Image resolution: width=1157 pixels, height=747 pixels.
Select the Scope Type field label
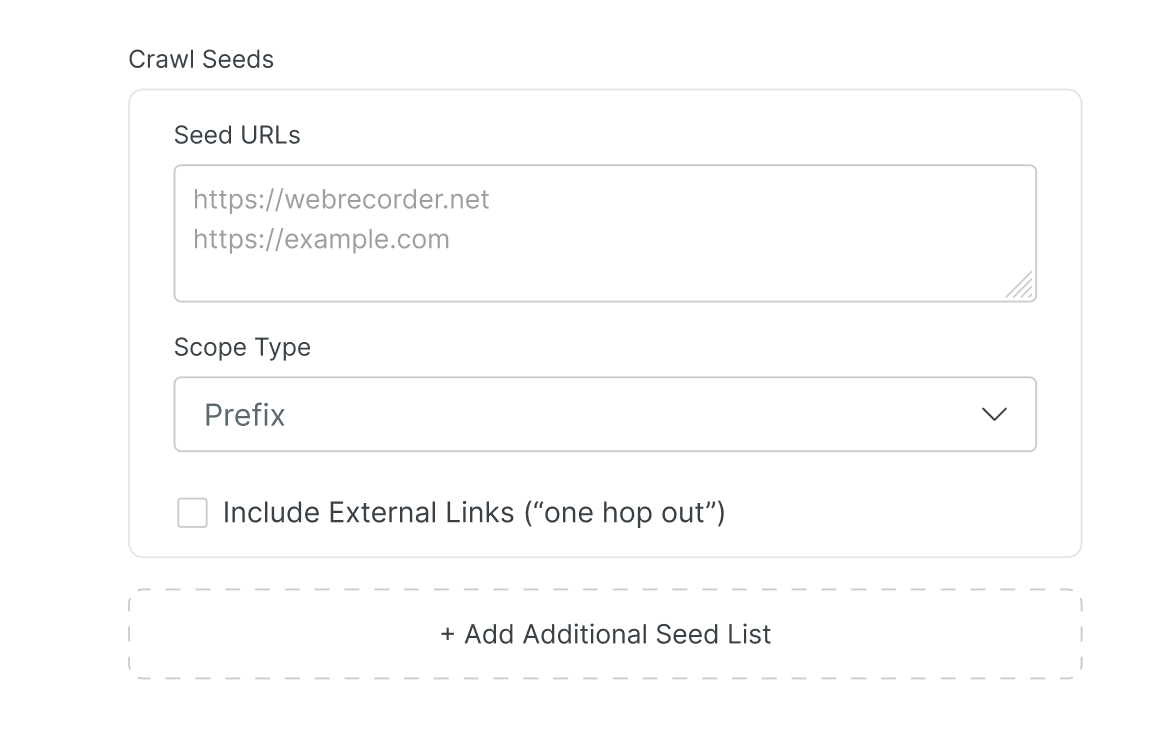click(242, 347)
